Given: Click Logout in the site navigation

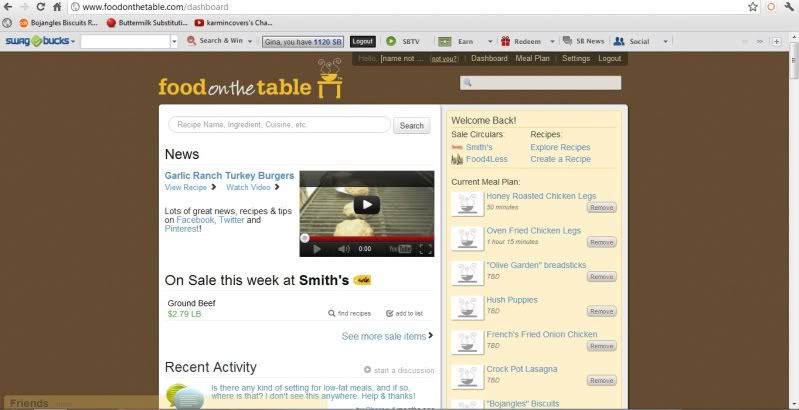Looking at the screenshot, I should pyautogui.click(x=609, y=59).
